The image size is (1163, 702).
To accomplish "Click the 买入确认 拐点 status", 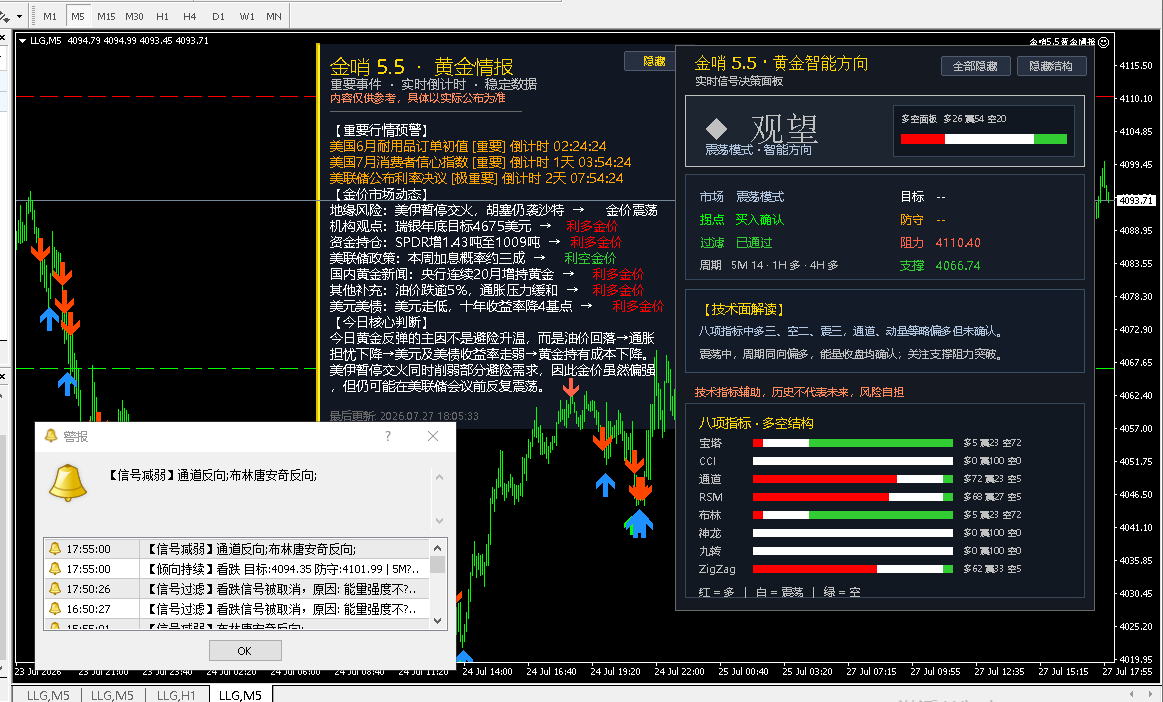I will click(760, 220).
